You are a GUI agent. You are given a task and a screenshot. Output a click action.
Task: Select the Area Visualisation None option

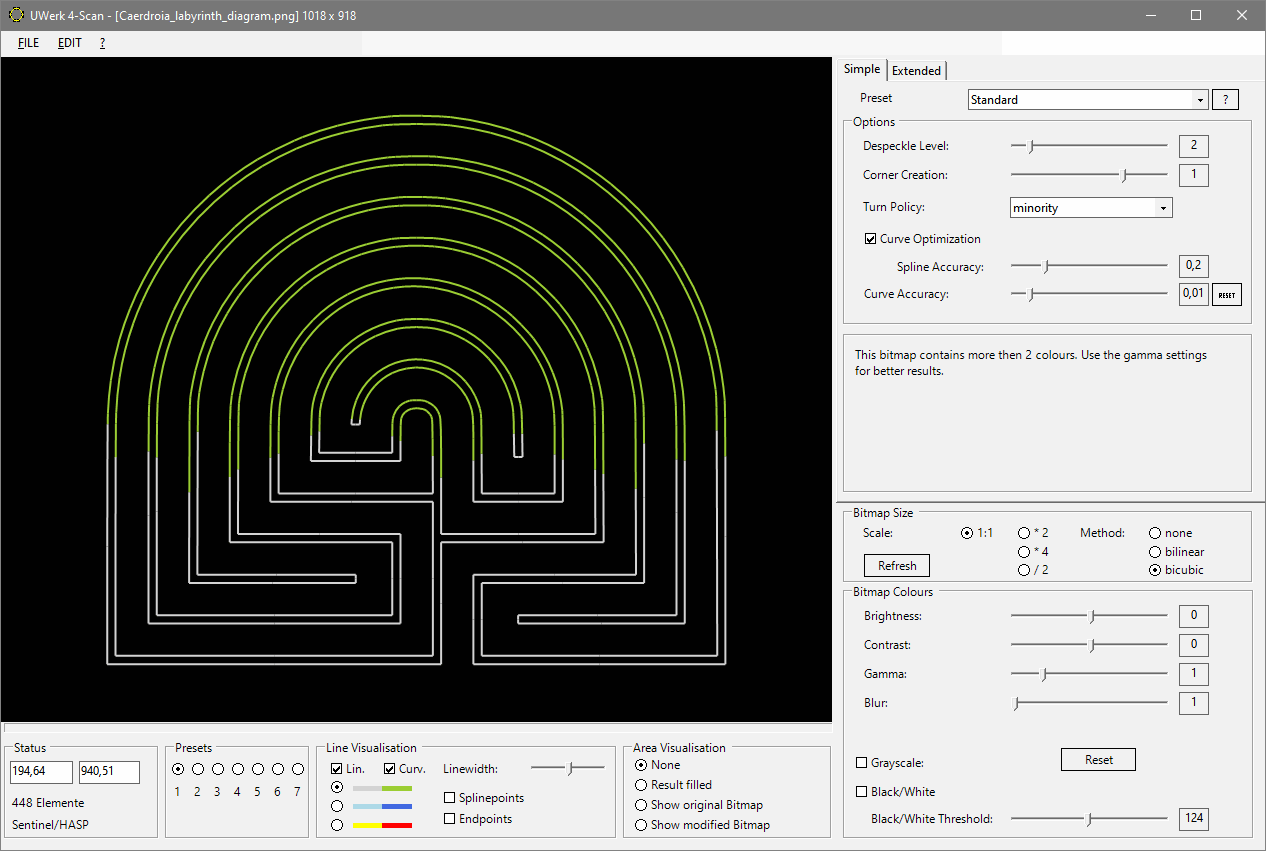point(641,765)
